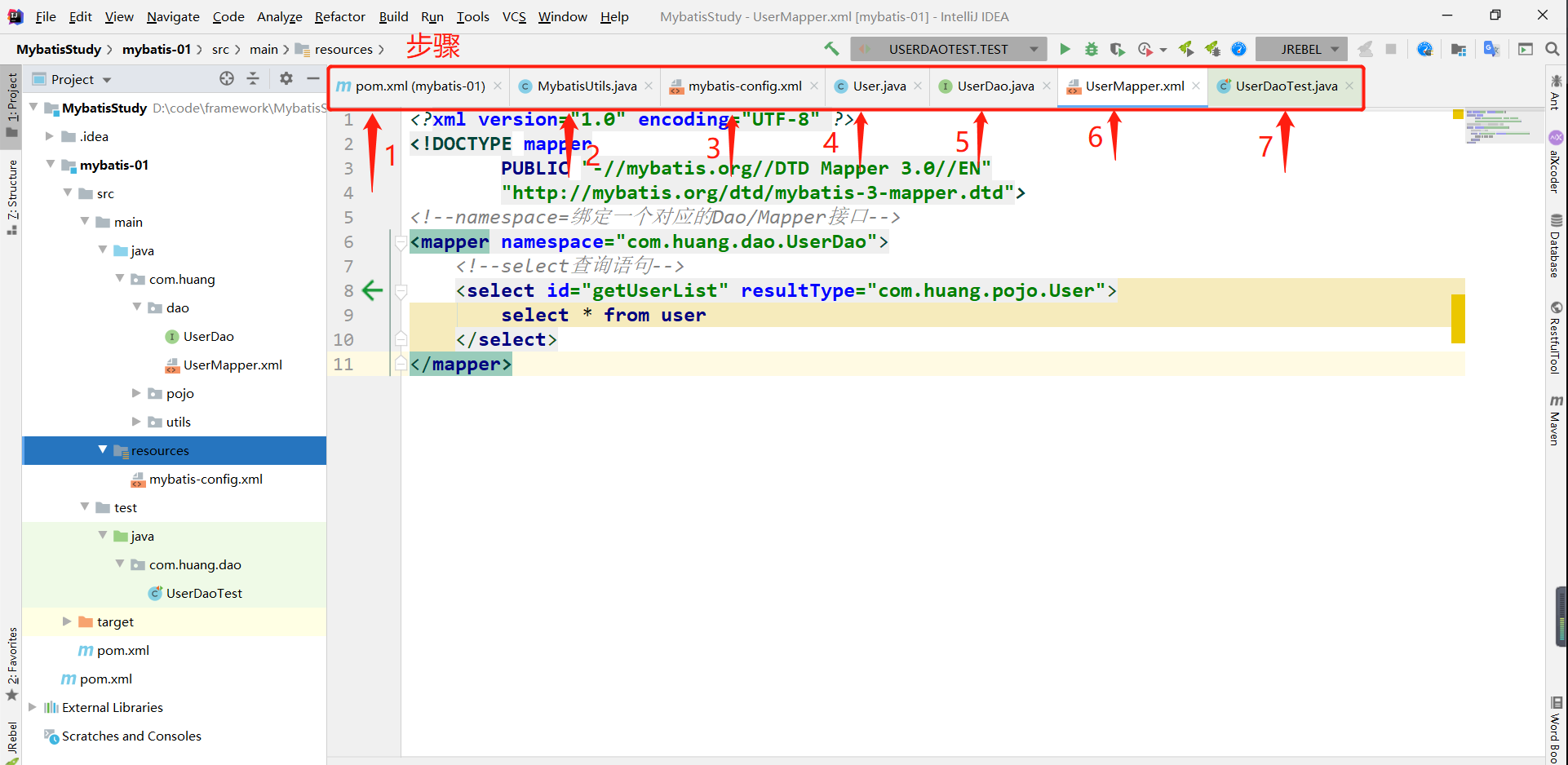The height and width of the screenshot is (765, 1568).
Task: Debug with JRebel rocket-bug icon
Action: click(x=1213, y=49)
